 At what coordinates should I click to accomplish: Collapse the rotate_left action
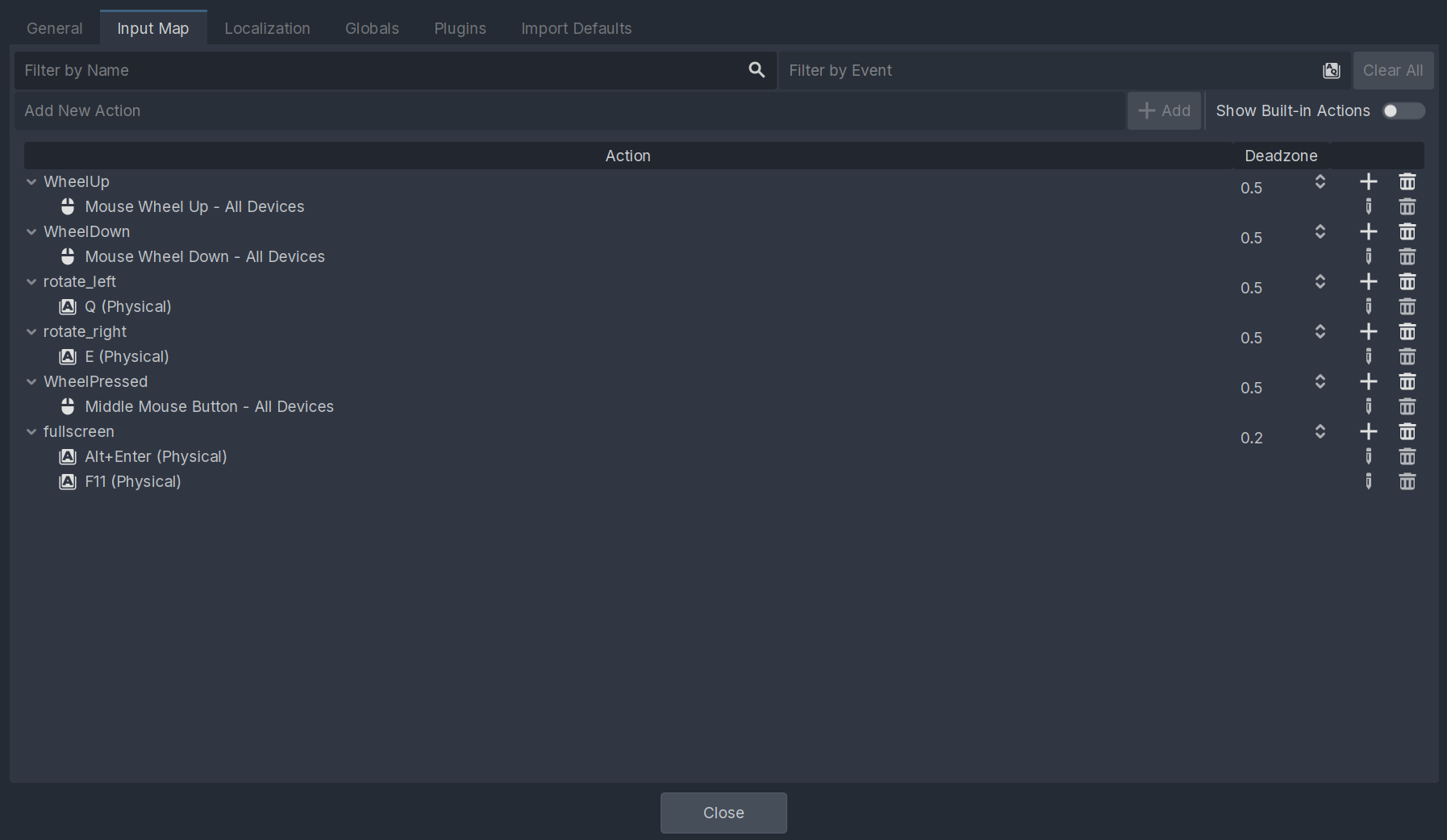[x=31, y=282]
